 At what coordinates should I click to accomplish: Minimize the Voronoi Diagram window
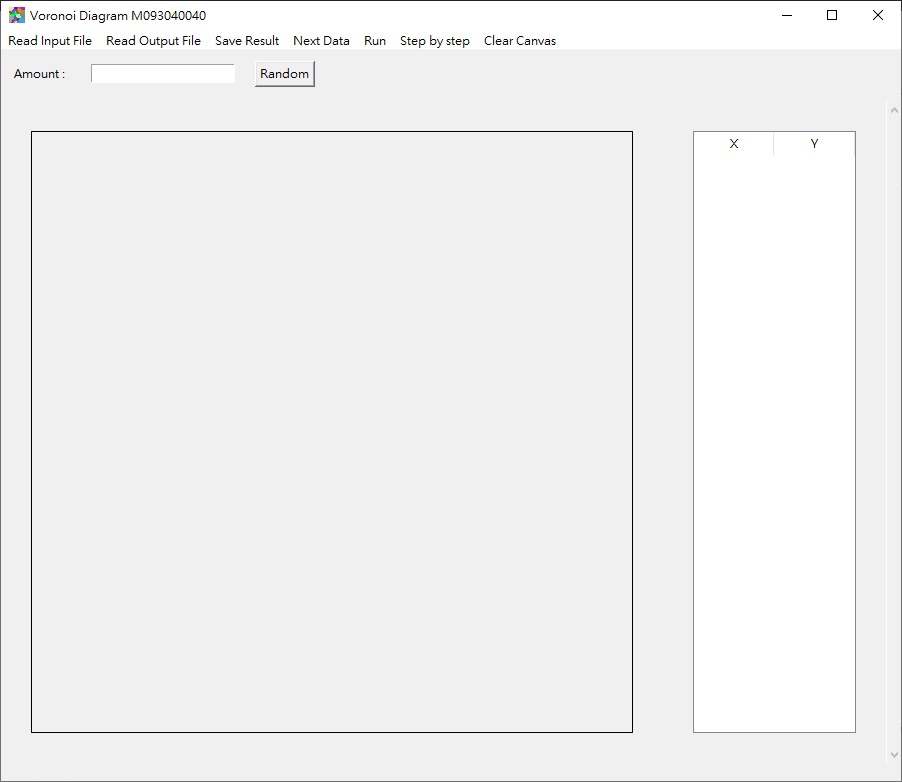(787, 16)
